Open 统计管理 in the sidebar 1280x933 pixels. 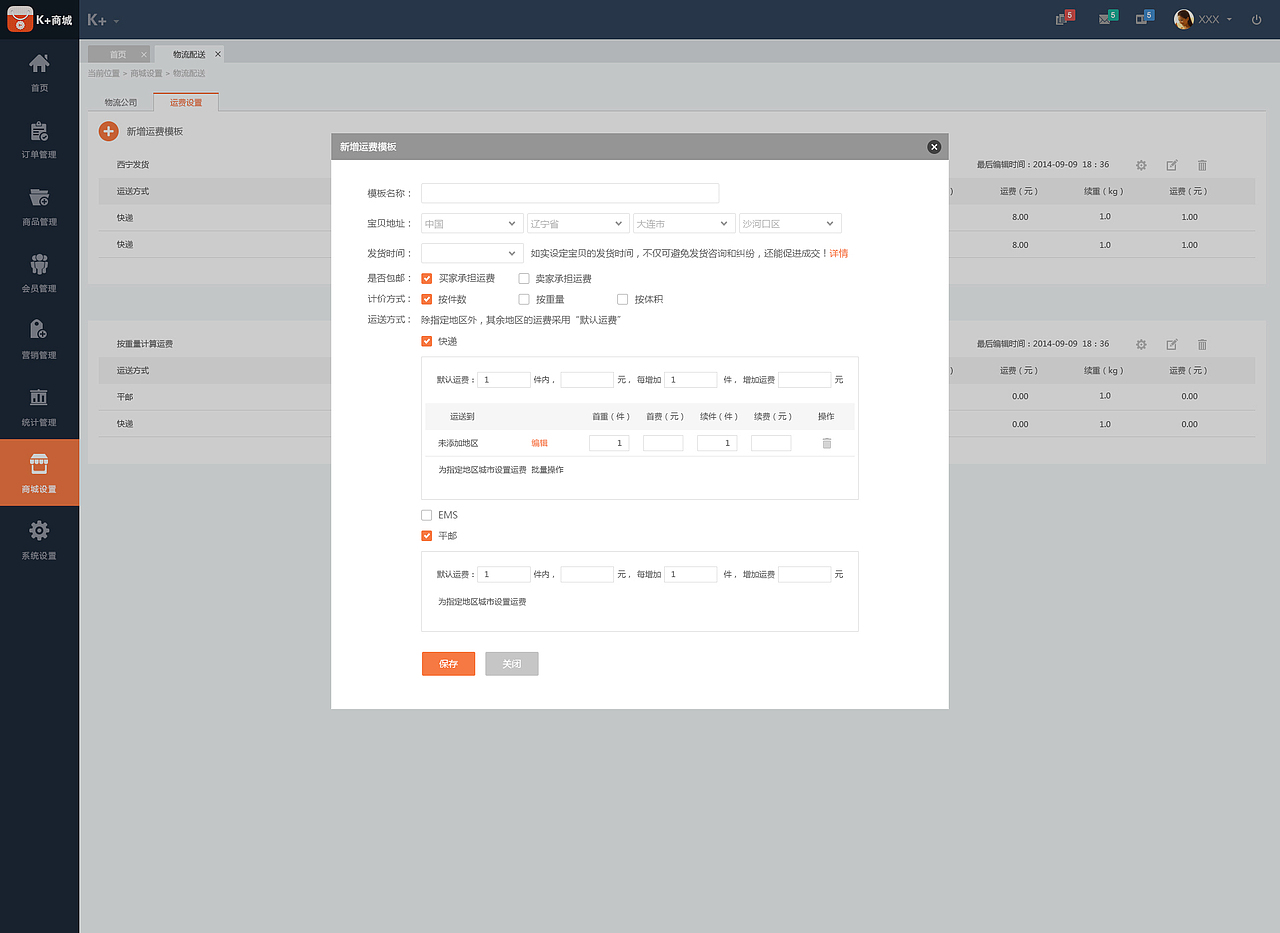tap(39, 407)
